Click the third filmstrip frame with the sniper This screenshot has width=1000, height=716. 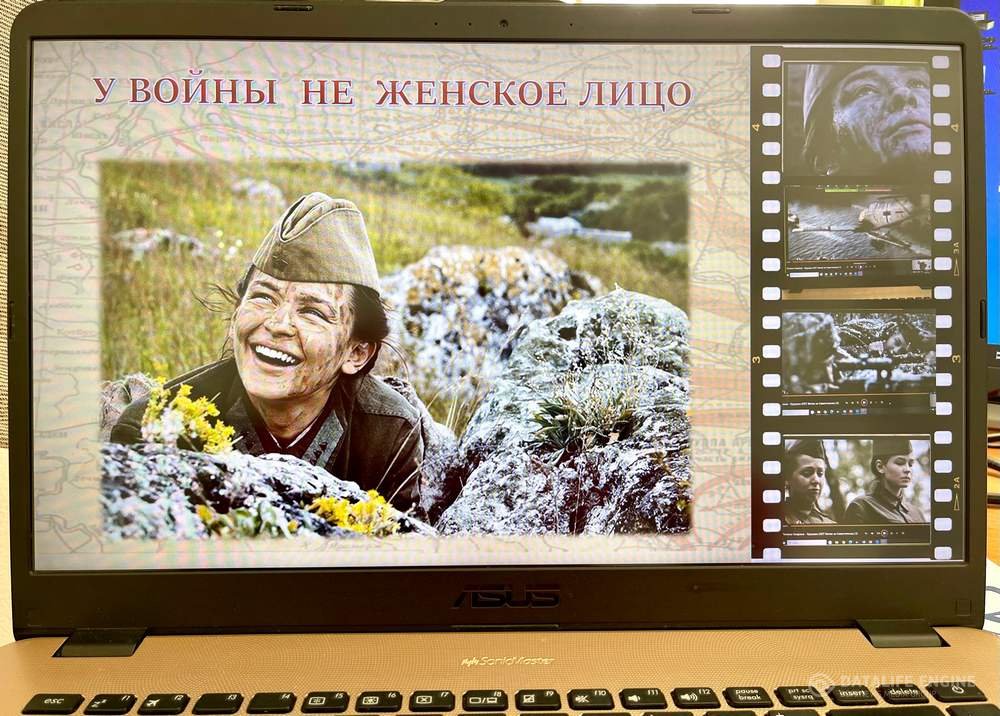(x=857, y=357)
